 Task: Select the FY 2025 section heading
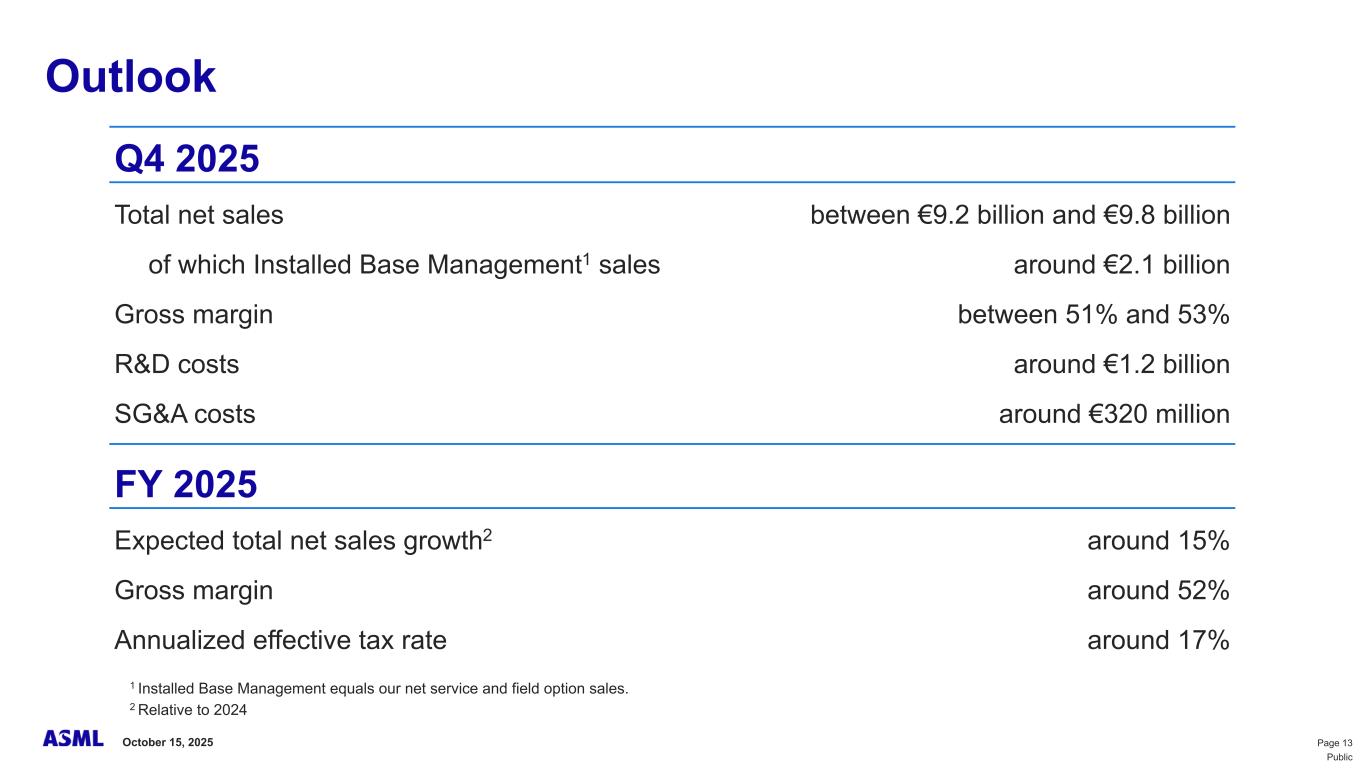[186, 485]
